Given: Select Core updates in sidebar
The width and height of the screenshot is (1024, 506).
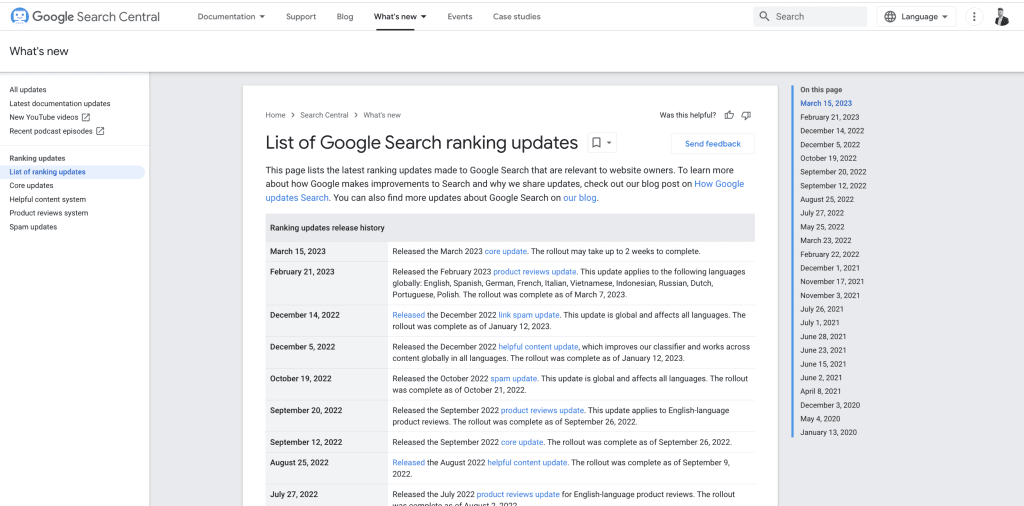Looking at the screenshot, I should [x=31, y=185].
